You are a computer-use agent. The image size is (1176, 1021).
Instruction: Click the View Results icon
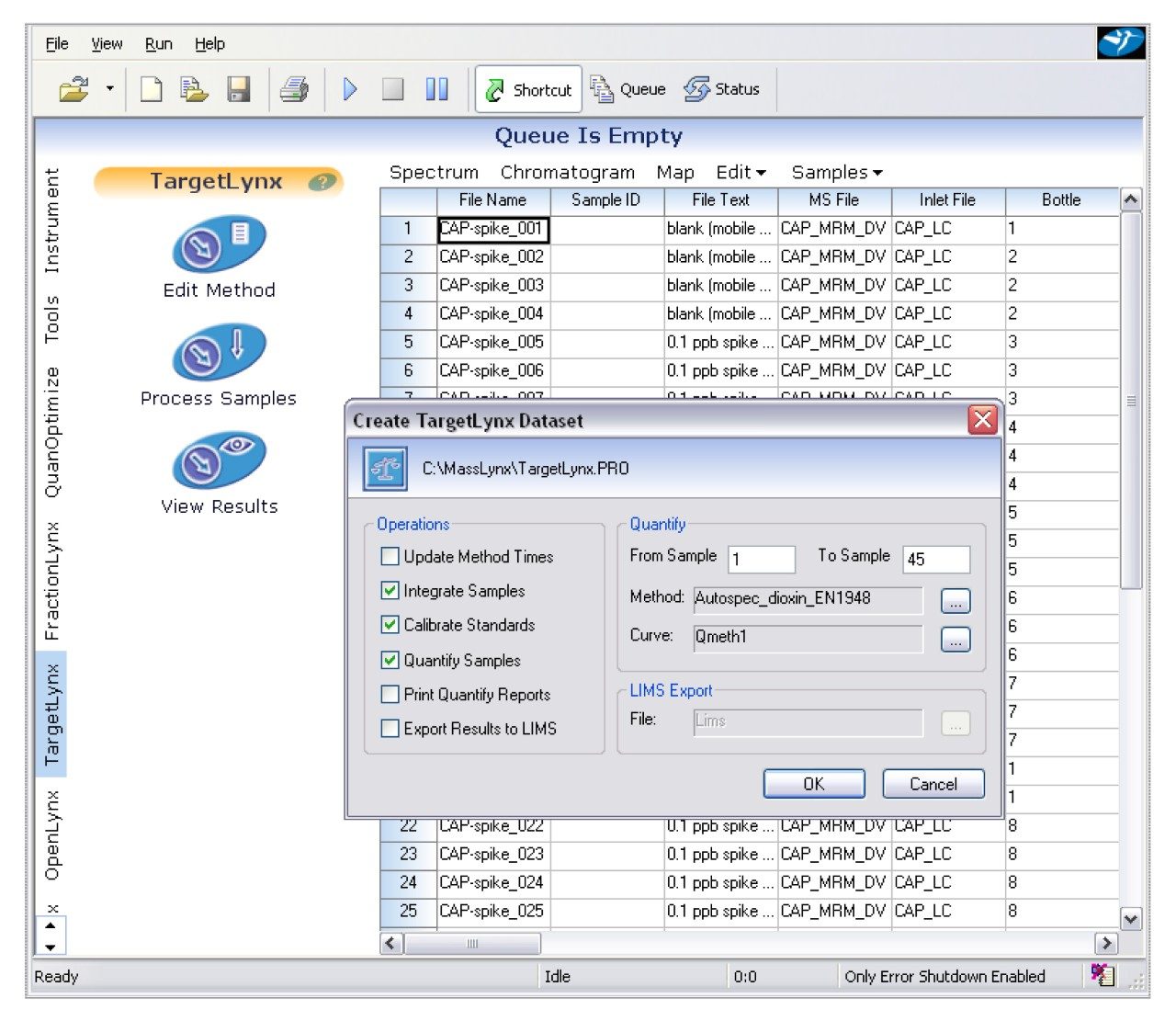[219, 461]
